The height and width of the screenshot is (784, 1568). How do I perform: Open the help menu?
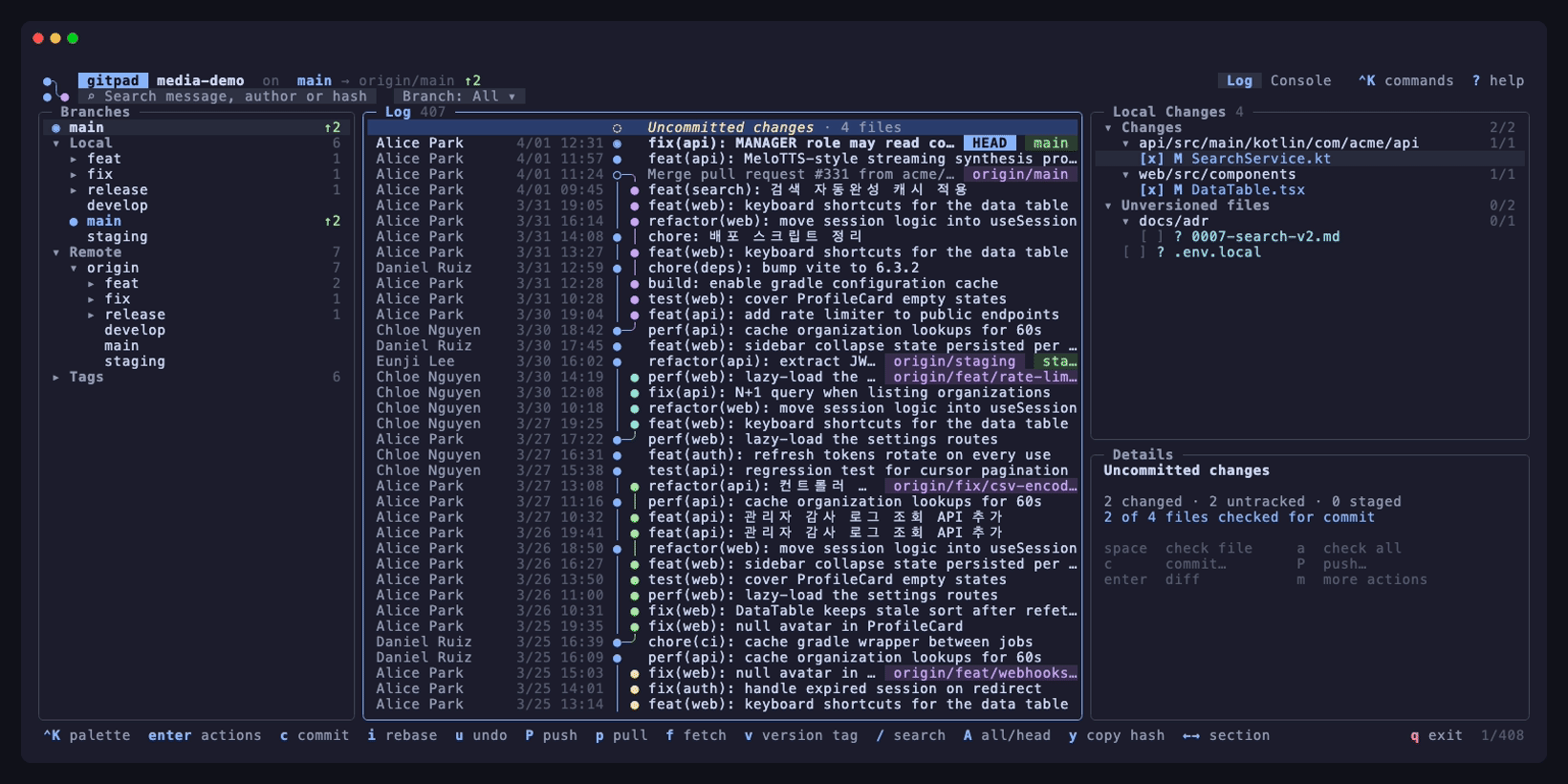coord(1498,81)
